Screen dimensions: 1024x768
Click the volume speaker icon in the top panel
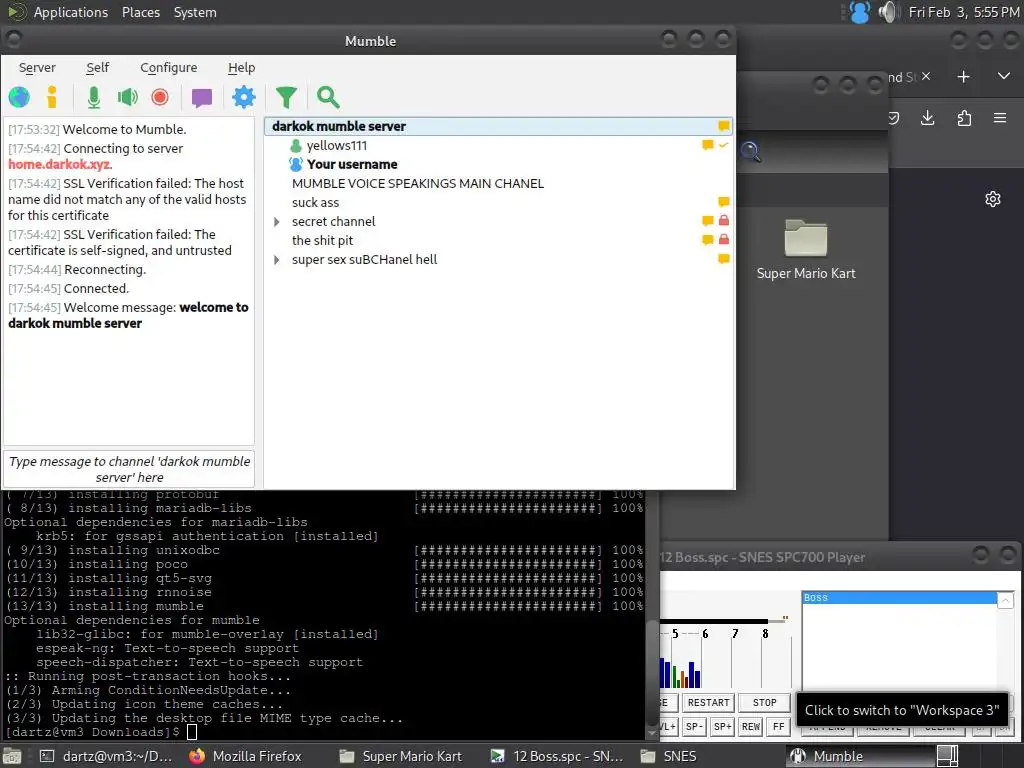pos(889,12)
